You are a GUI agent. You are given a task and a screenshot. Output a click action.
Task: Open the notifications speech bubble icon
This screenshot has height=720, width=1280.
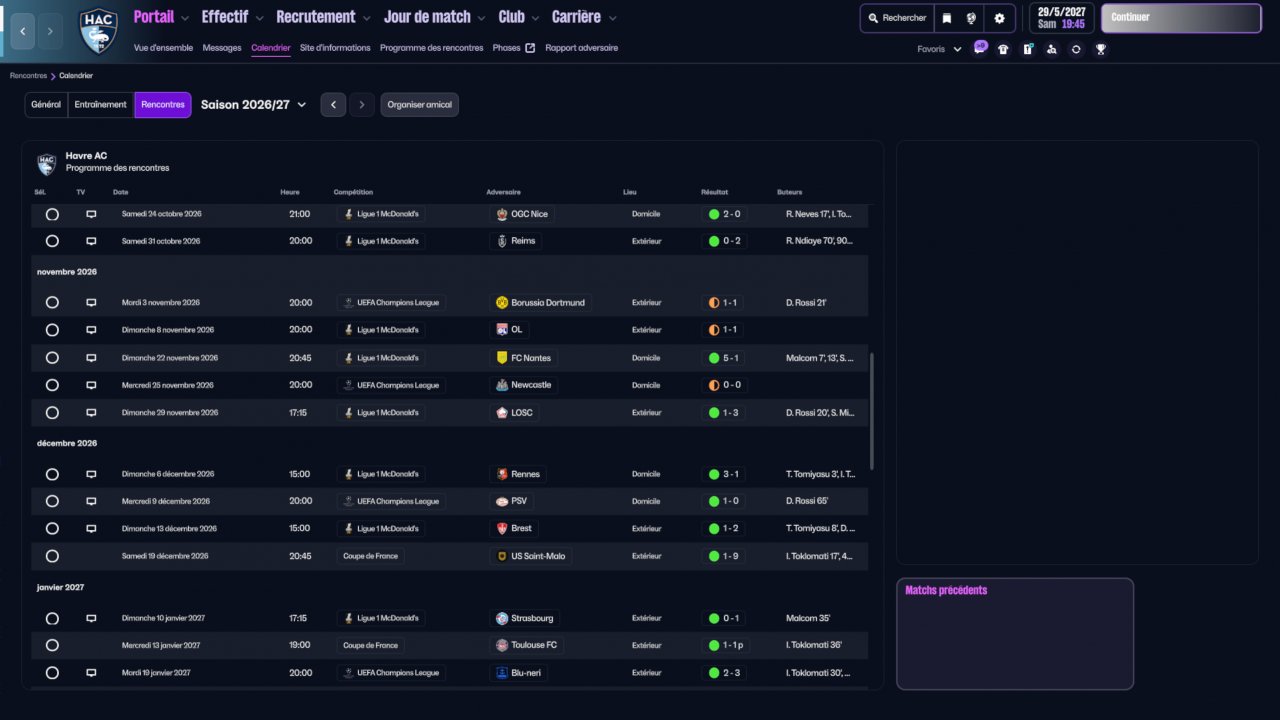980,48
